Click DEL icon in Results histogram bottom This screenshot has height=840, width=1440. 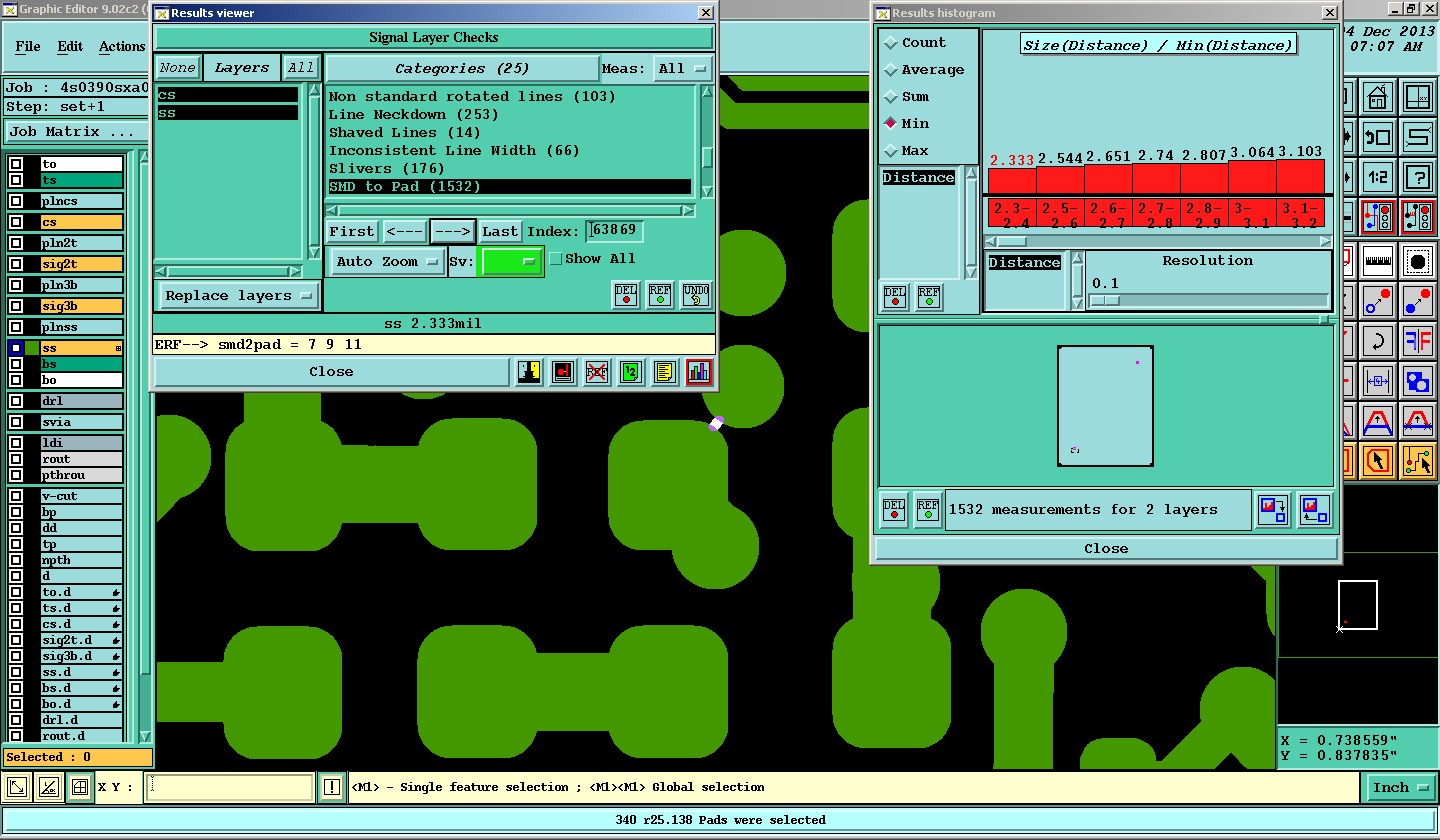[x=894, y=510]
